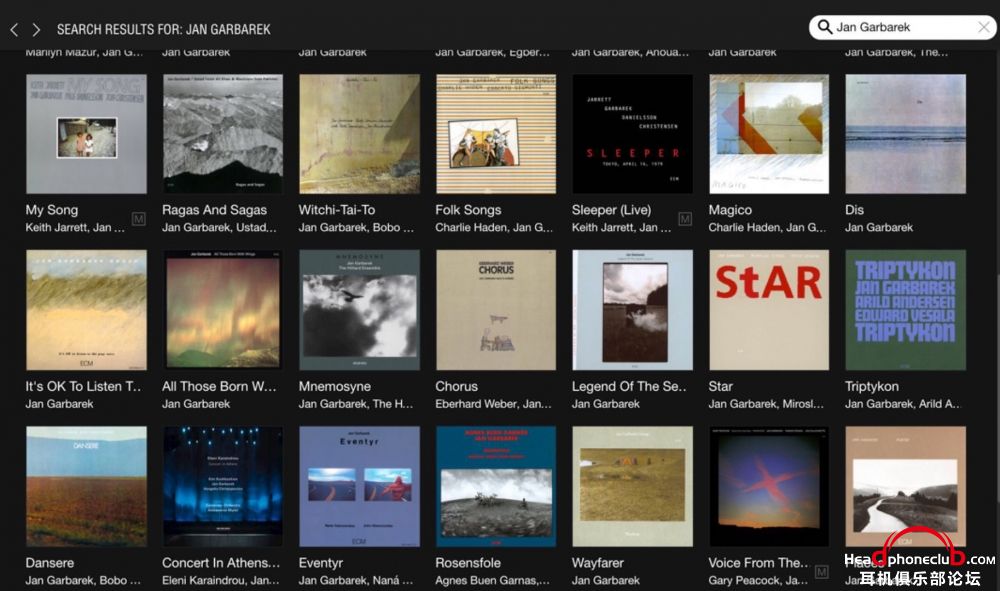Open the Dis title link
This screenshot has width=1000, height=591.
point(855,210)
